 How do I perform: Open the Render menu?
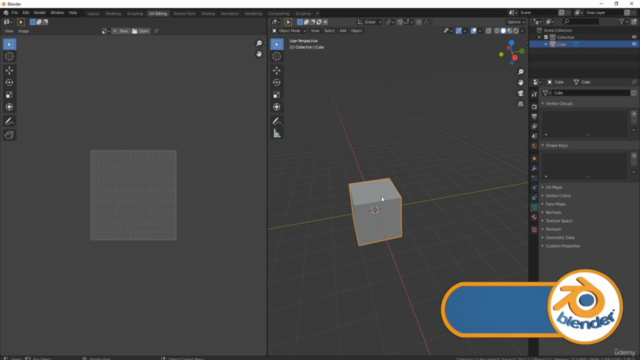point(40,13)
